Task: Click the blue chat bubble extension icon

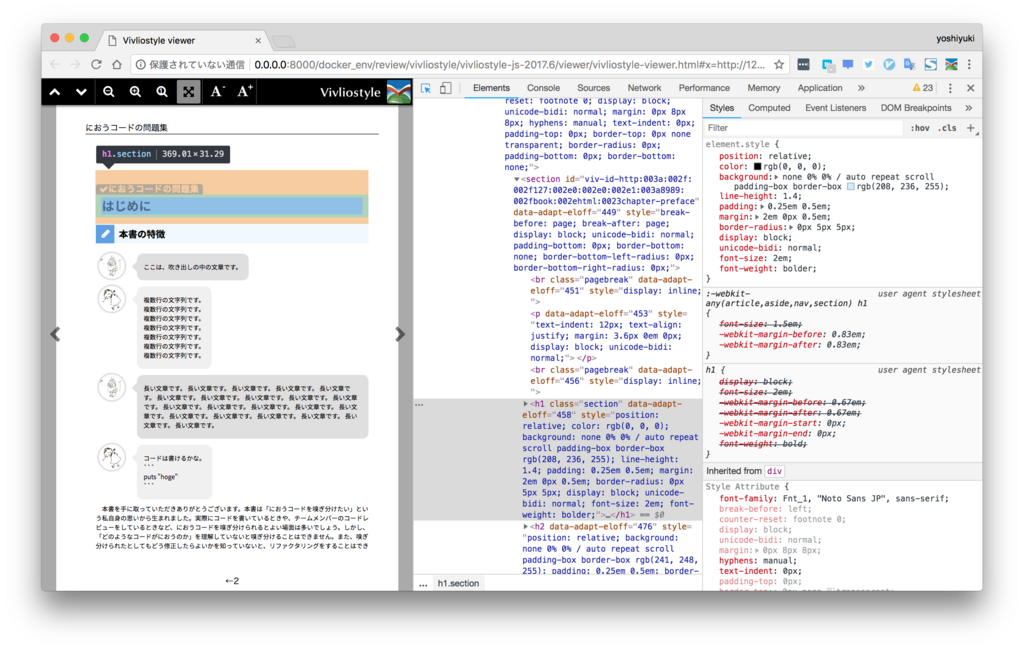Action: point(848,64)
